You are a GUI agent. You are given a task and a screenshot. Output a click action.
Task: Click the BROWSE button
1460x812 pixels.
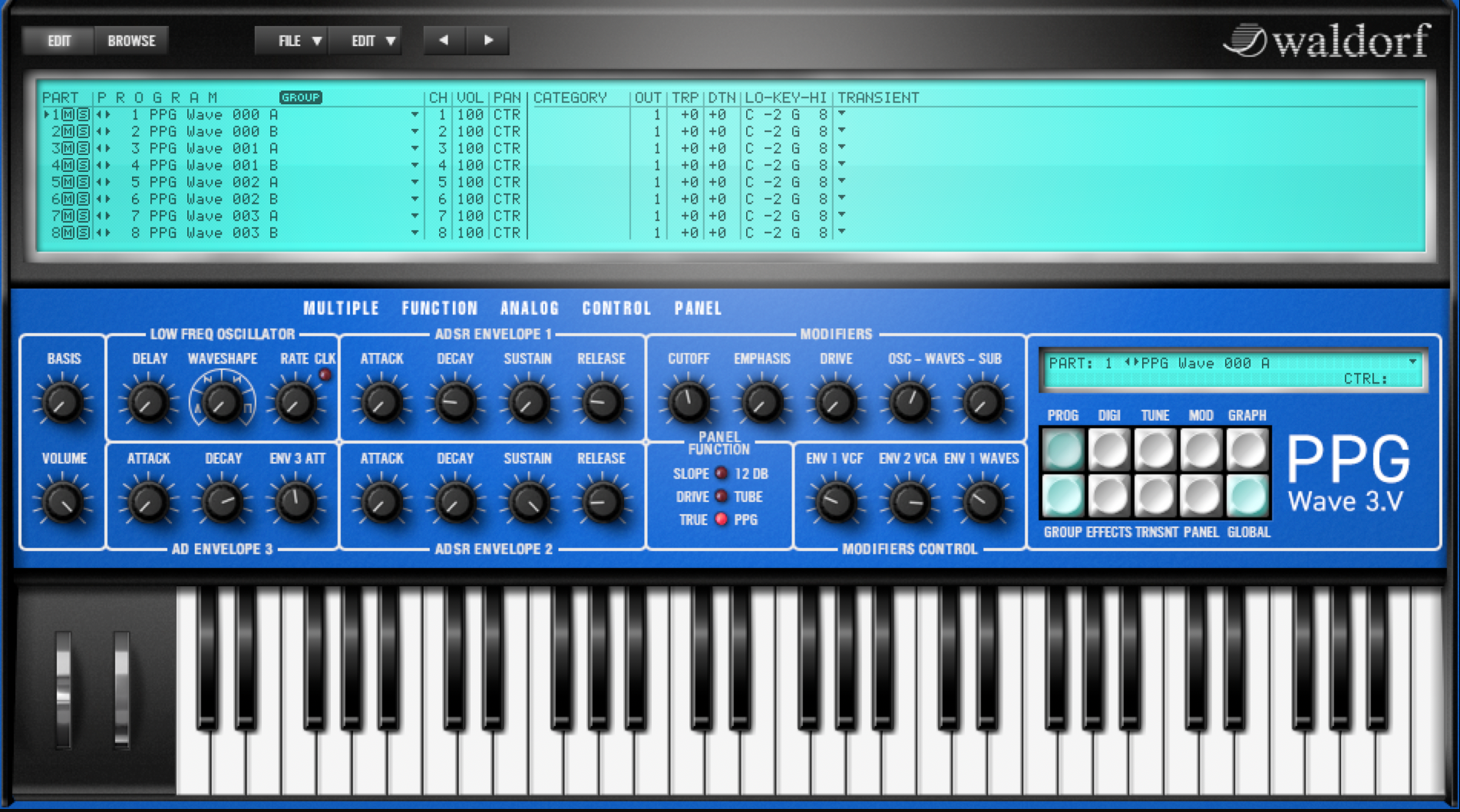[x=131, y=41]
